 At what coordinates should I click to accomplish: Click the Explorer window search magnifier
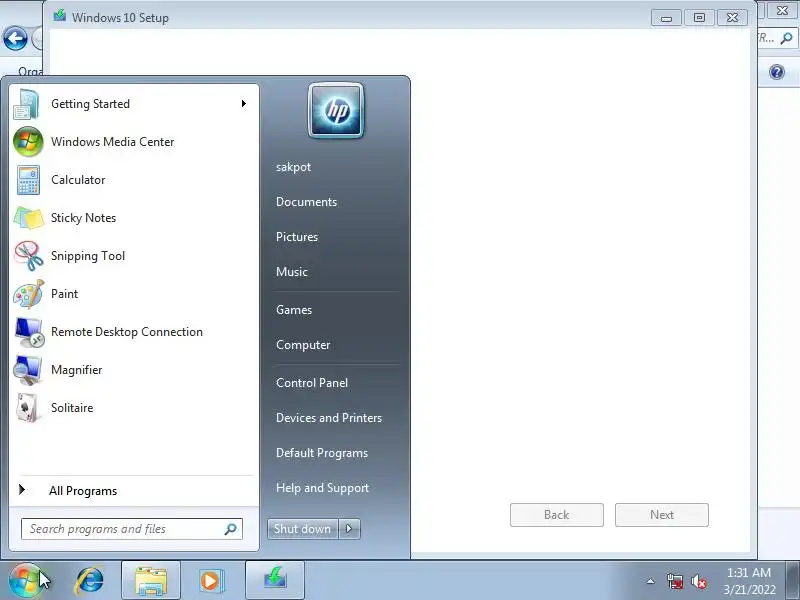pyautogui.click(x=787, y=38)
